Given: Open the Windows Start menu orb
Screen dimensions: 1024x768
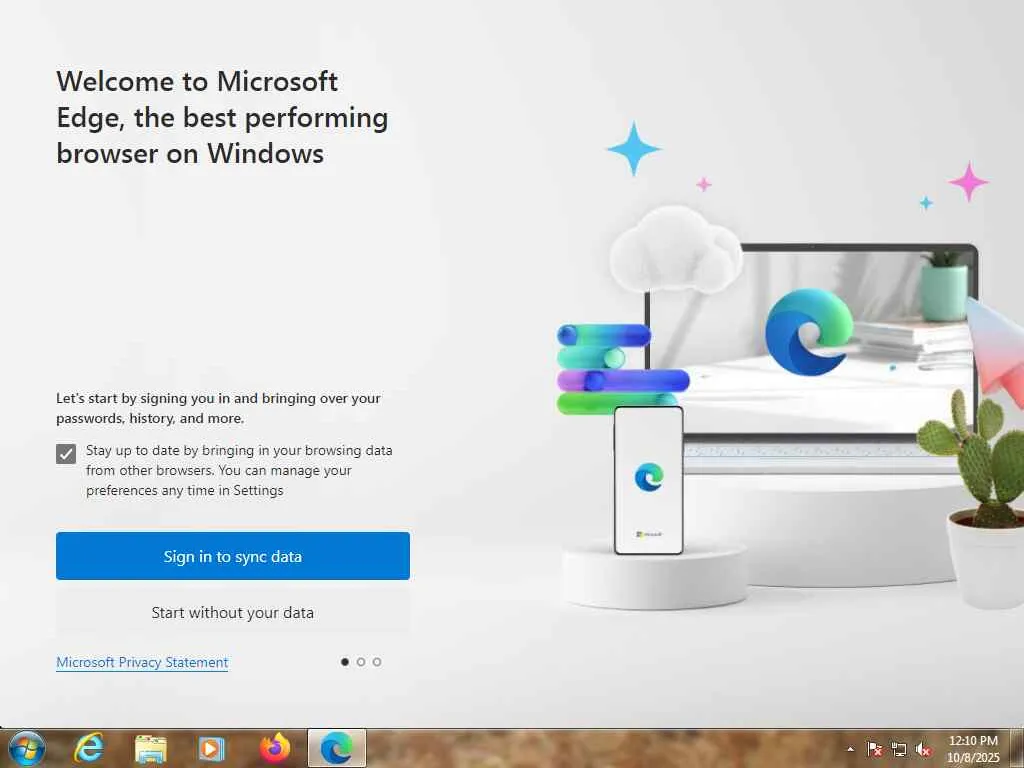Looking at the screenshot, I should pos(27,748).
